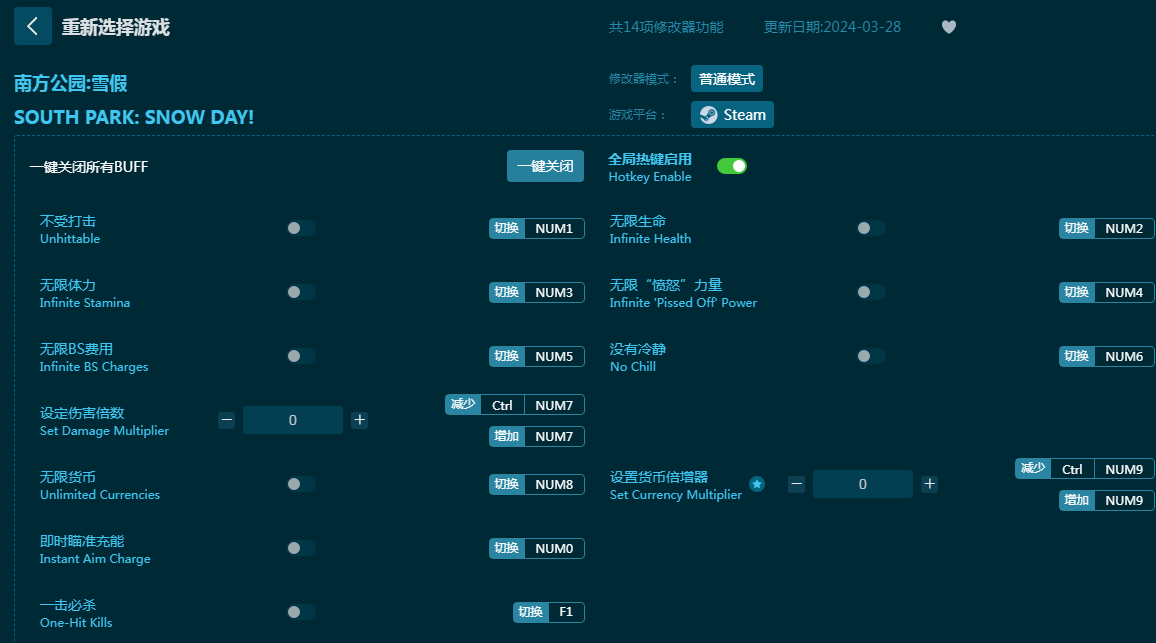The image size is (1156, 643).
Task: Click the NUM2 hotkey for Infinite Health
Action: (1107, 229)
